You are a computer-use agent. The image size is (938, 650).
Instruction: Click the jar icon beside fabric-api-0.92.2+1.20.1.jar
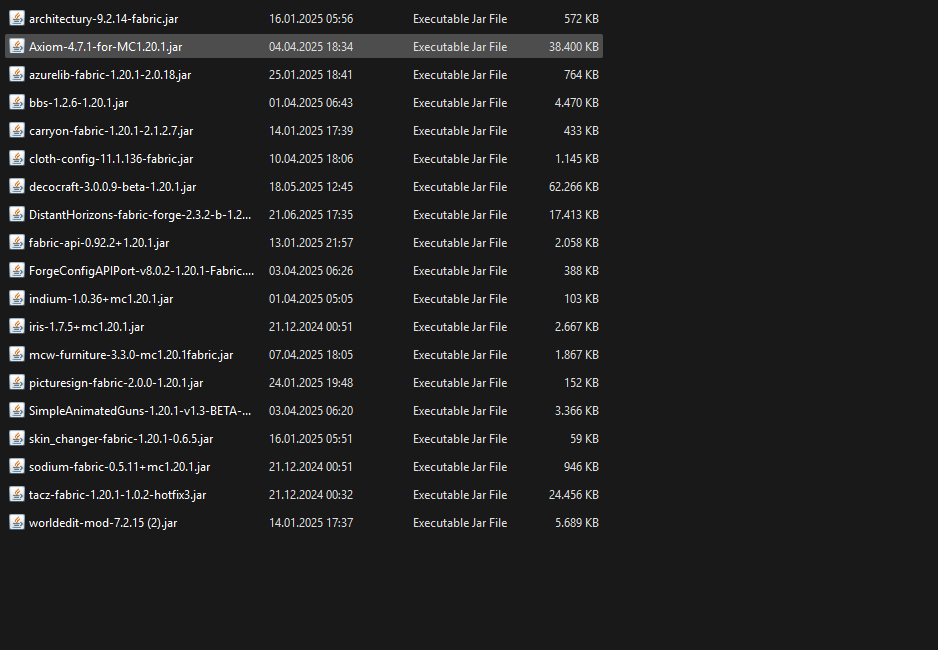point(17,243)
